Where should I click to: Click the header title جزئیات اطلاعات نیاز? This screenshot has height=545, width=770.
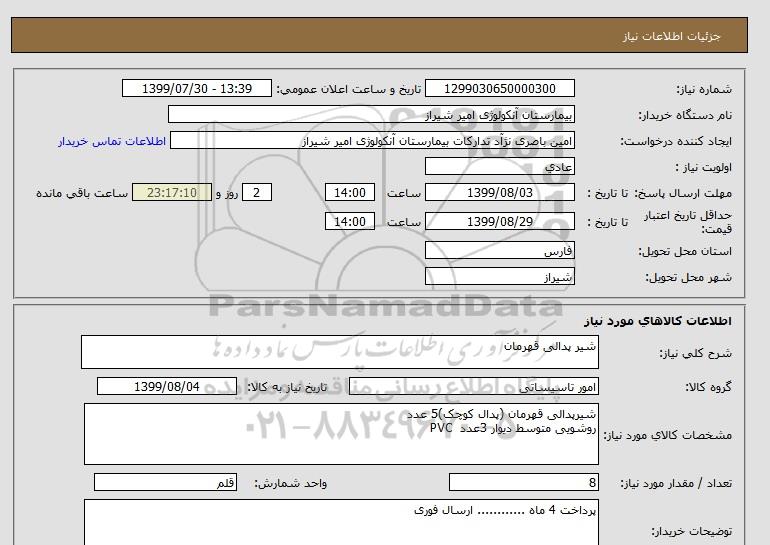tap(671, 36)
